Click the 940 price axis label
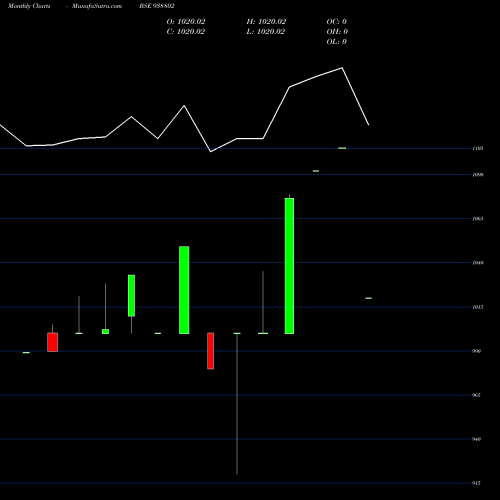This screenshot has height=500, width=500. click(477, 439)
